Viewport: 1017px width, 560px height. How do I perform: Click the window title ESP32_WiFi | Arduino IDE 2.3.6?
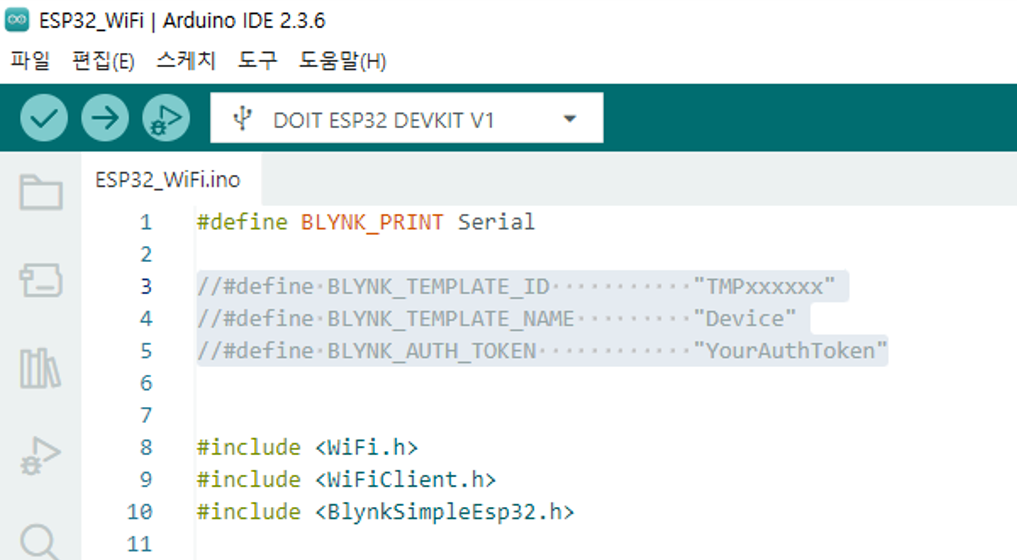point(182,21)
